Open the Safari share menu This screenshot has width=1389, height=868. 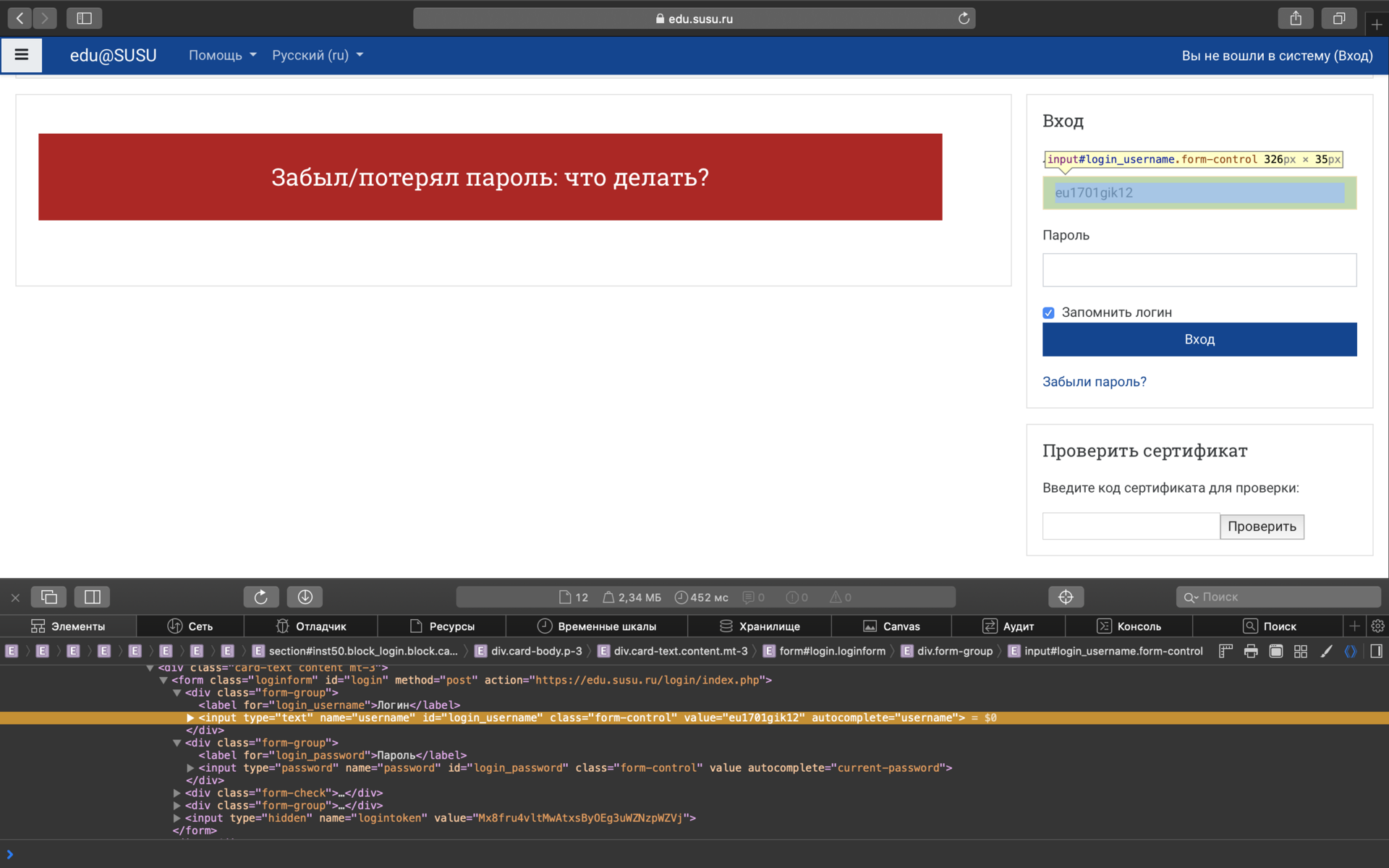1296,18
